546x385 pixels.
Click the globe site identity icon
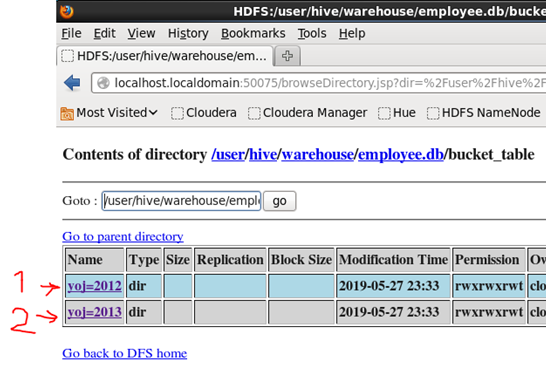coord(103,83)
